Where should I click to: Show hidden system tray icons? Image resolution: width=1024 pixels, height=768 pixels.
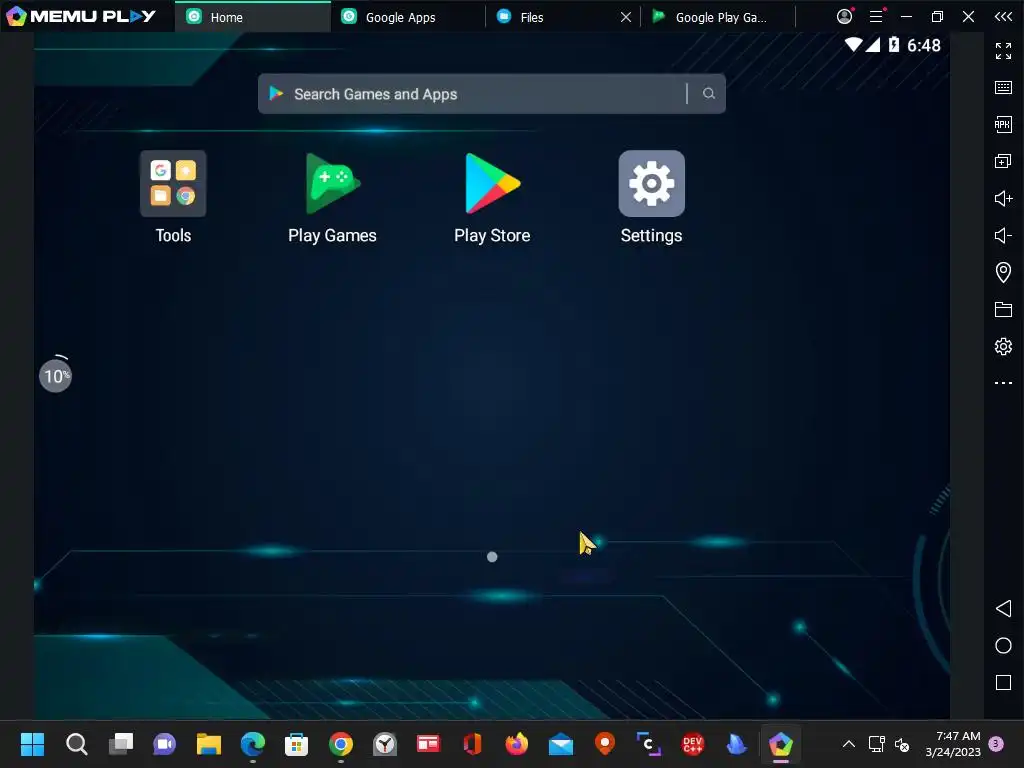pyautogui.click(x=848, y=744)
